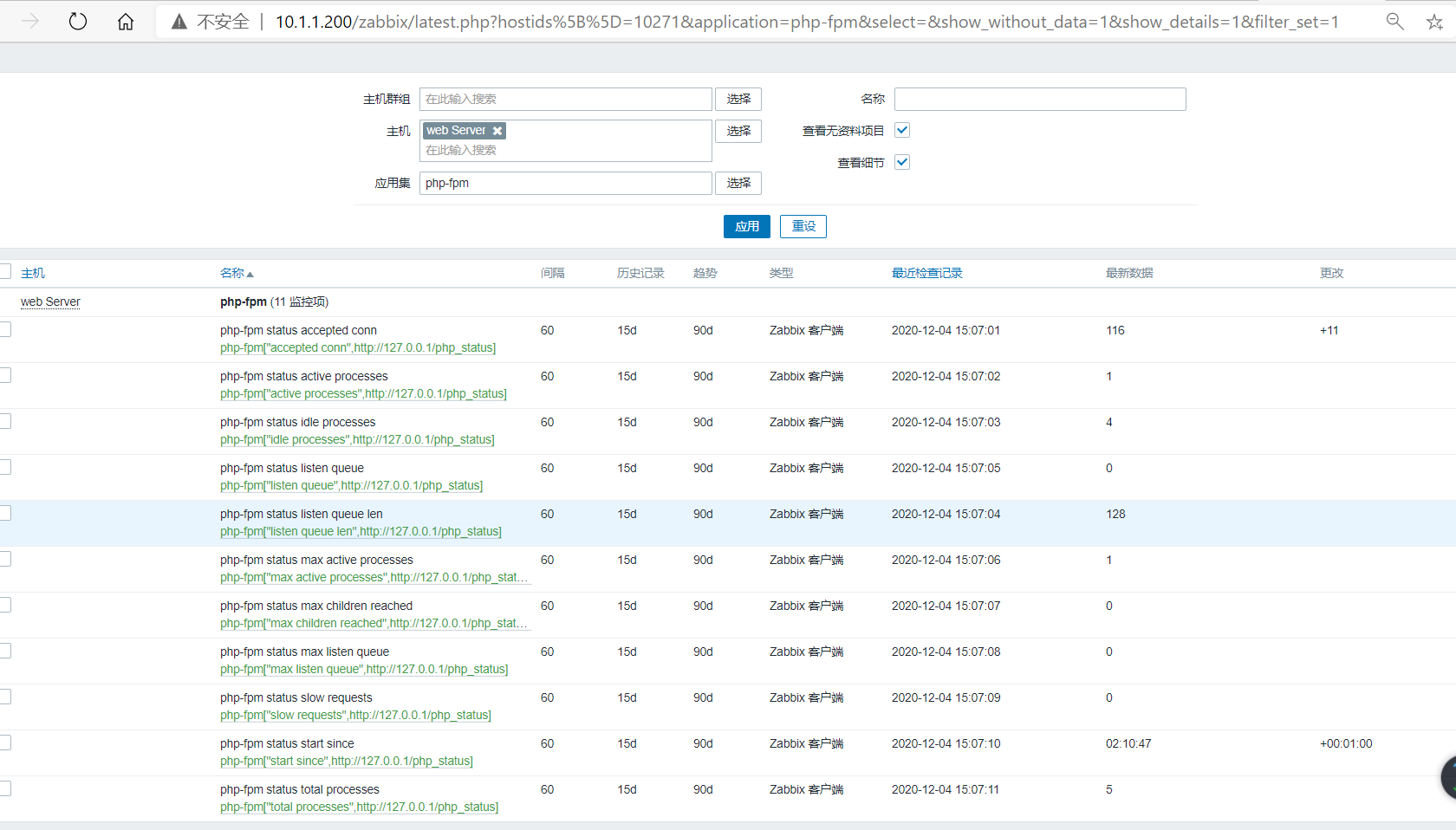
Task: Open php-fpm listen queue len key link
Action: [x=361, y=531]
